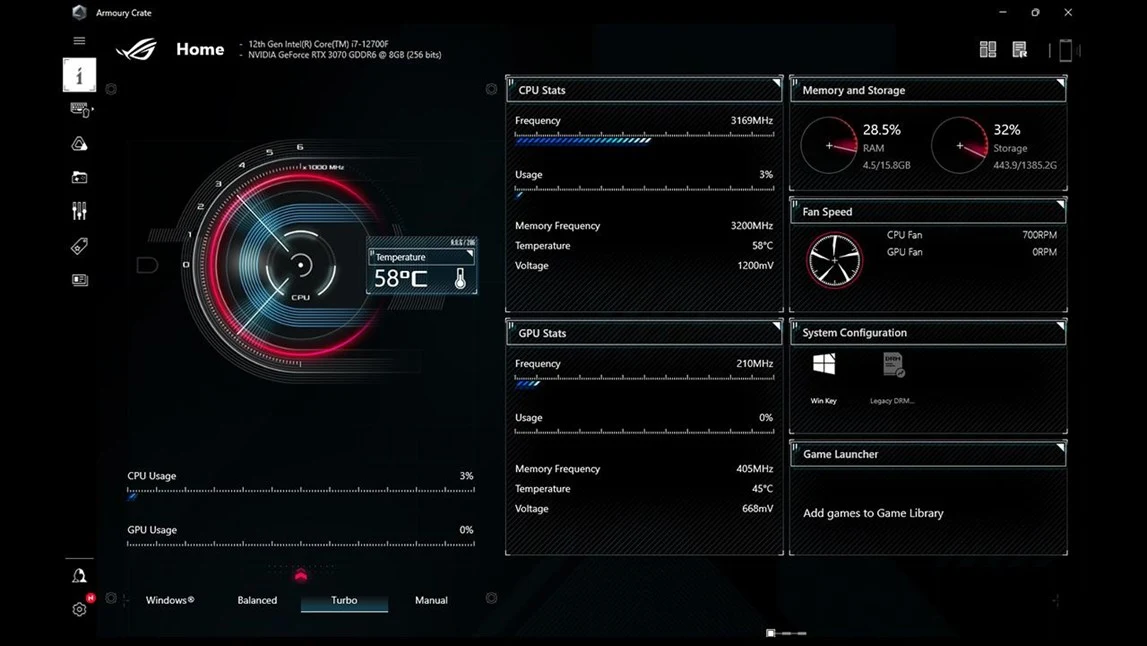Click the red arrow above the Turbo mode
Screen dimensions: 1147x646
tap(301, 576)
